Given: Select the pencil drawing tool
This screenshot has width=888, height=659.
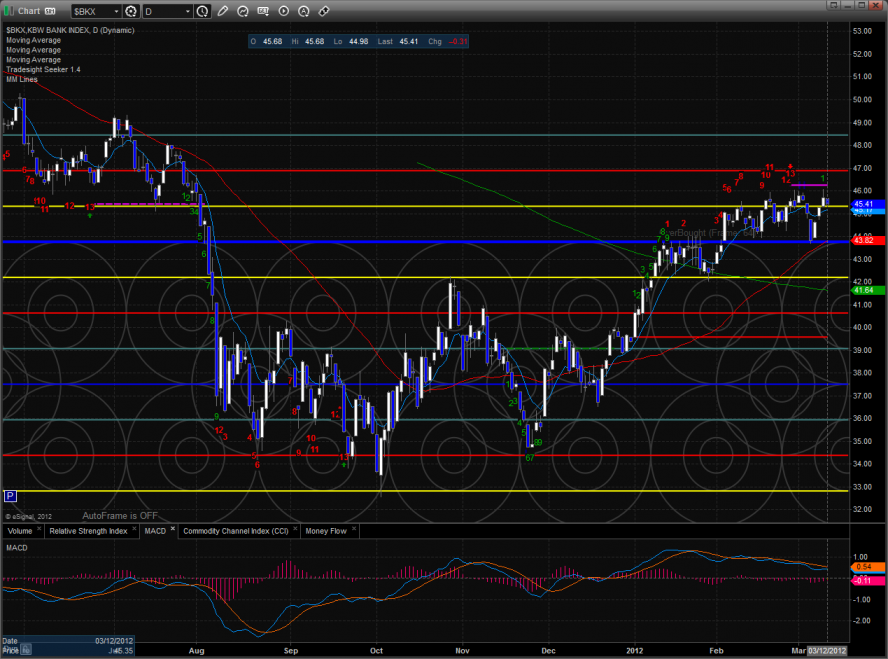Looking at the screenshot, I should click(223, 11).
